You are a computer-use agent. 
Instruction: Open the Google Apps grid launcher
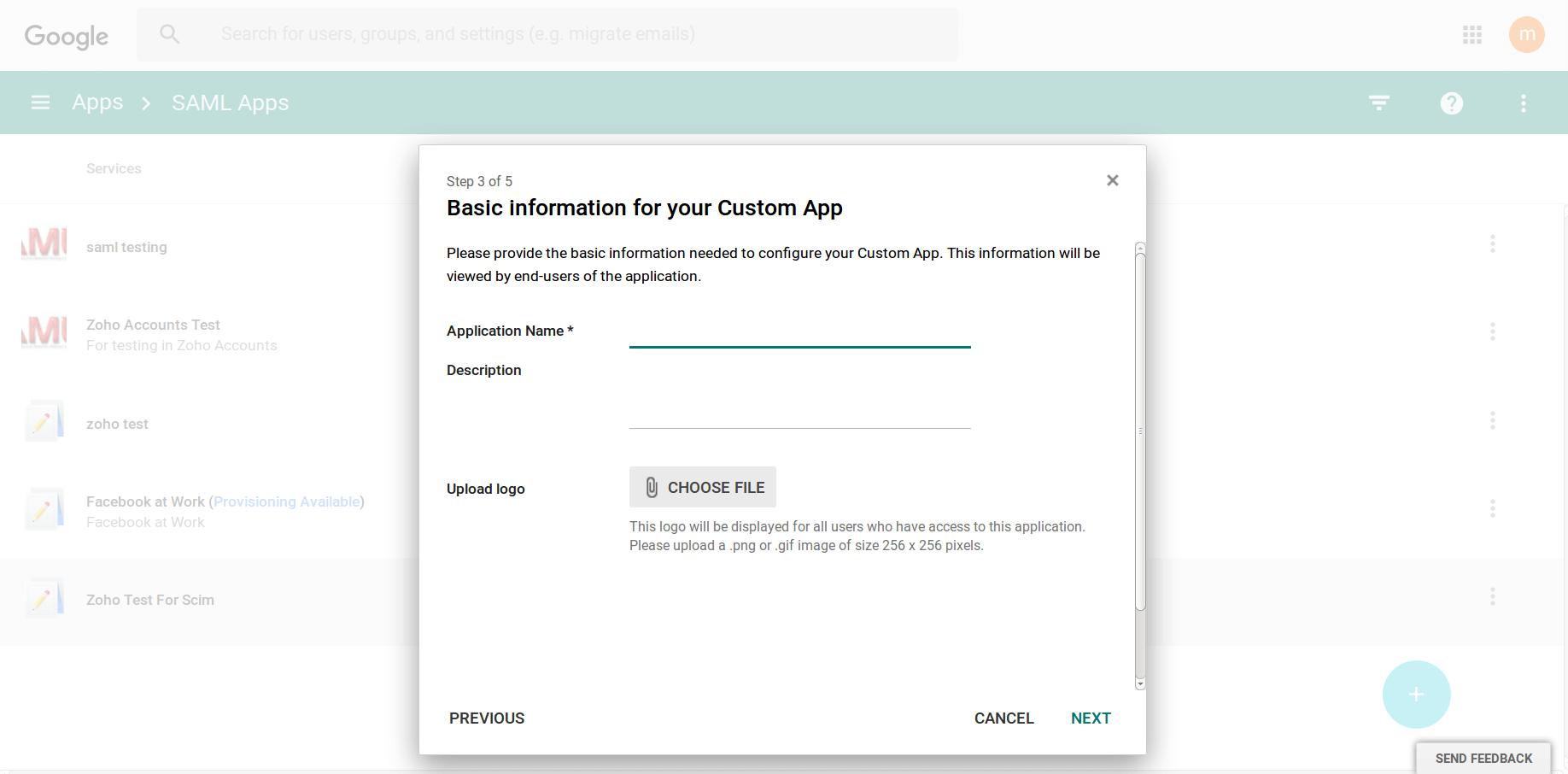(1471, 34)
